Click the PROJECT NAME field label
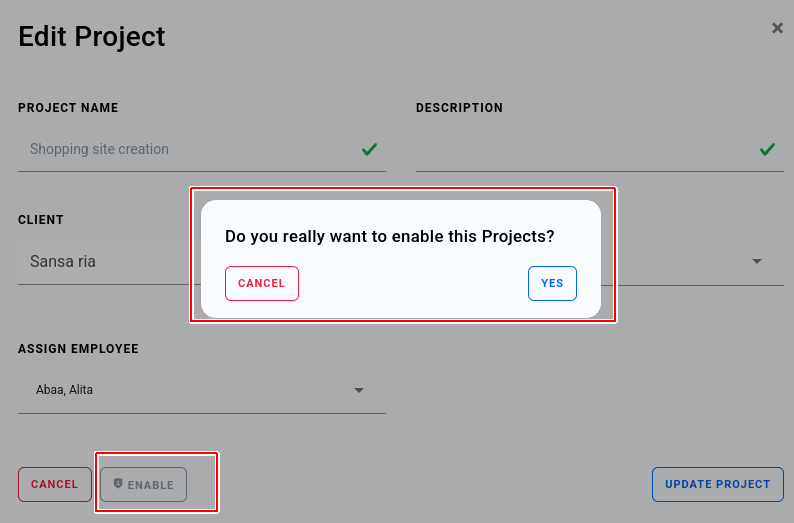 point(68,108)
